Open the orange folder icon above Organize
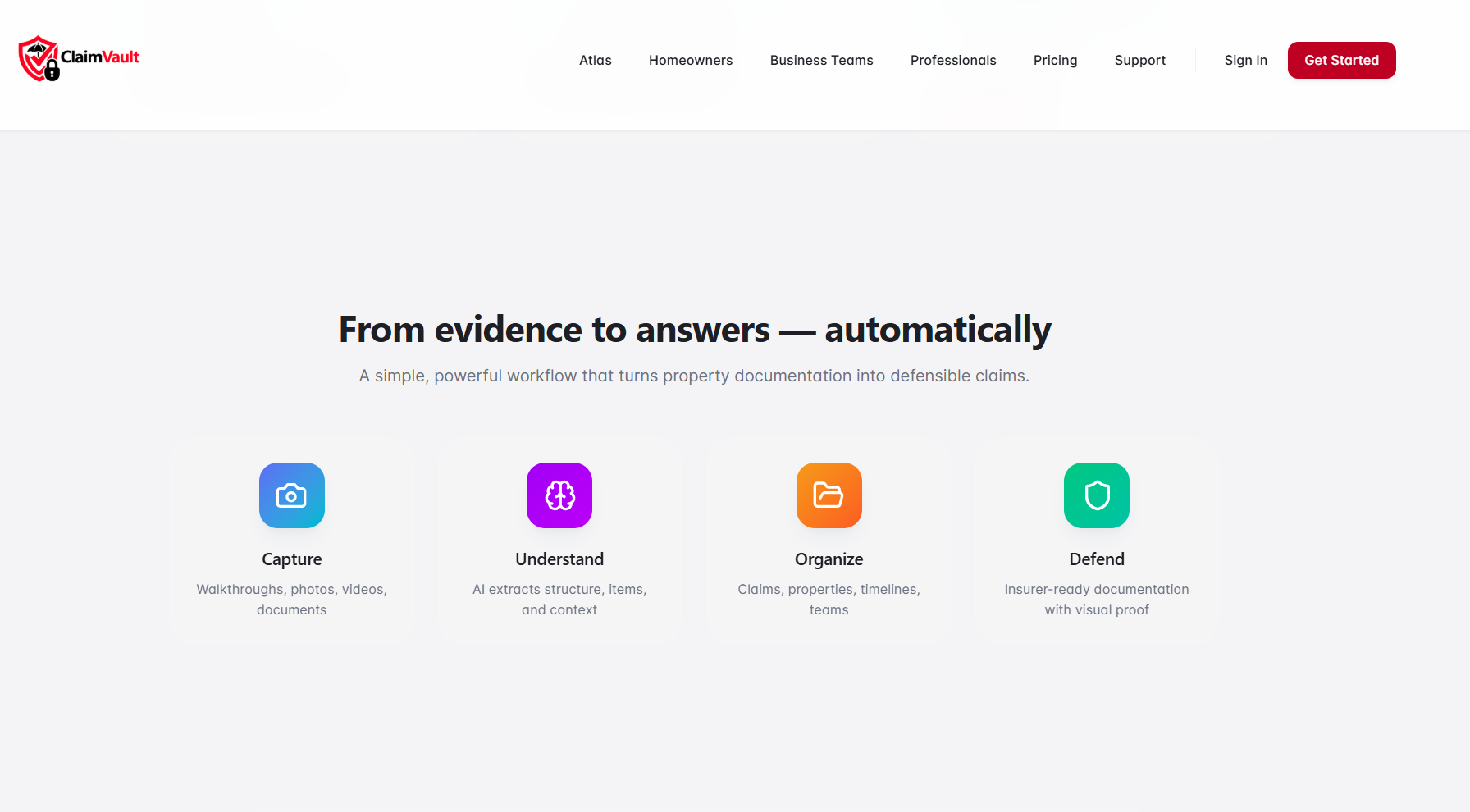This screenshot has width=1470, height=812. 829,495
